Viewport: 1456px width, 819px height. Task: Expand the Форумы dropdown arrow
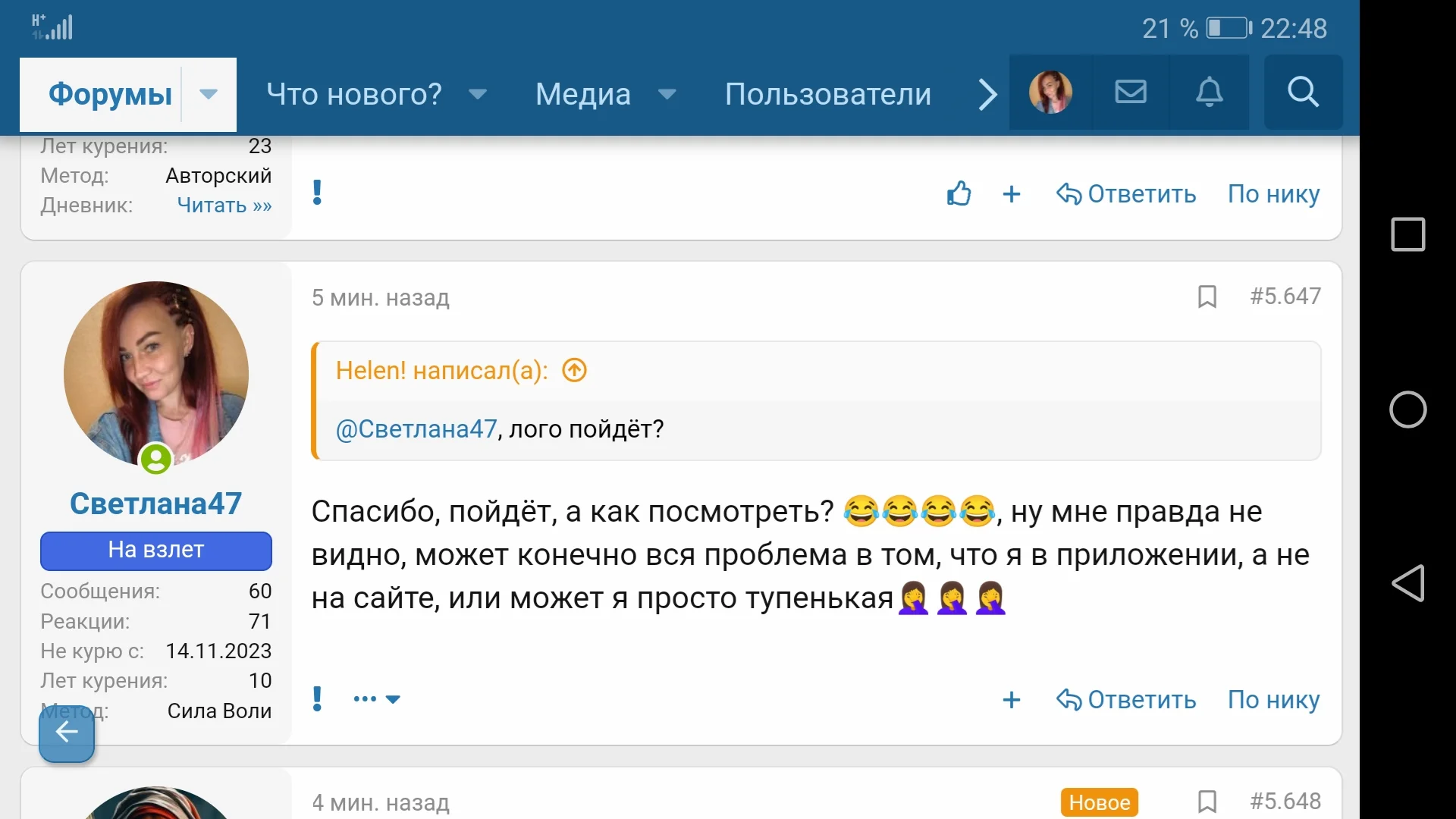[209, 94]
